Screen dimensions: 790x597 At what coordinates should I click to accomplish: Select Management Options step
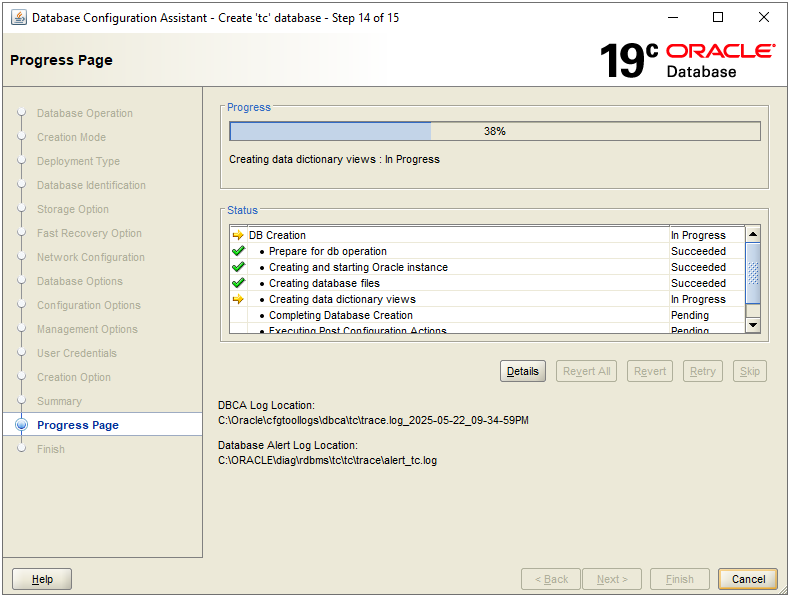pos(87,329)
